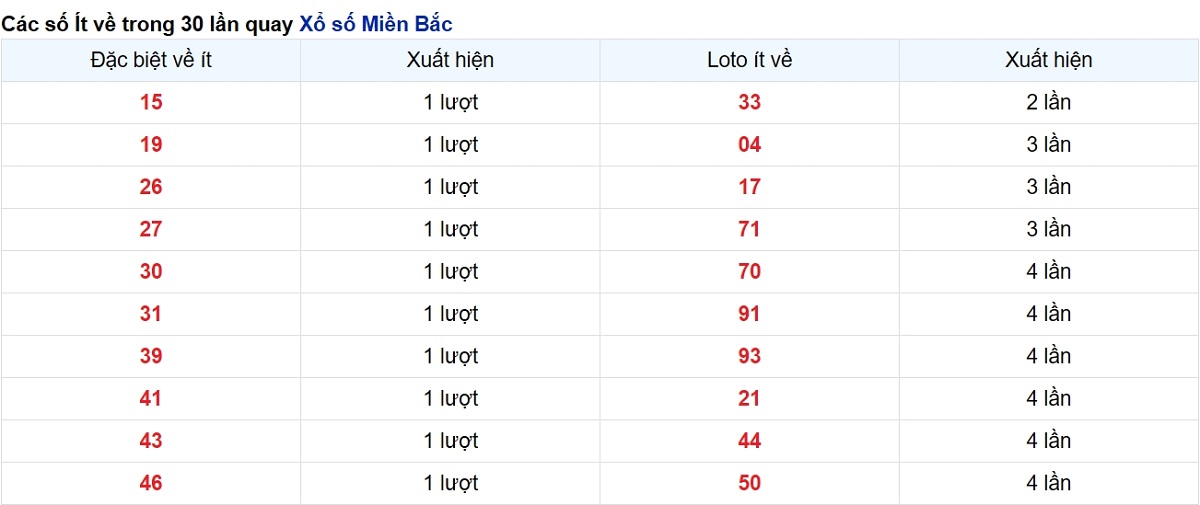Select loto number 50
Image resolution: width=1200 pixels, height=505 pixels.
click(x=749, y=483)
